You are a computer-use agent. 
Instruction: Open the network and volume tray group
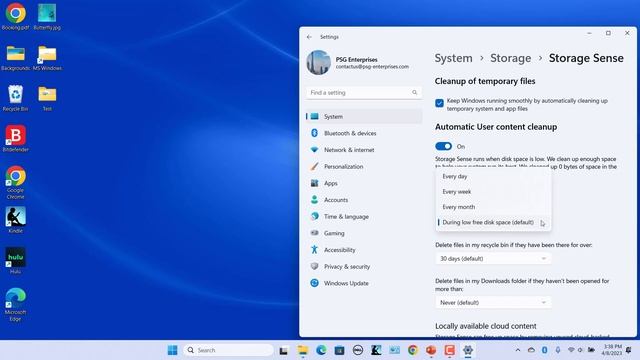coord(582,350)
